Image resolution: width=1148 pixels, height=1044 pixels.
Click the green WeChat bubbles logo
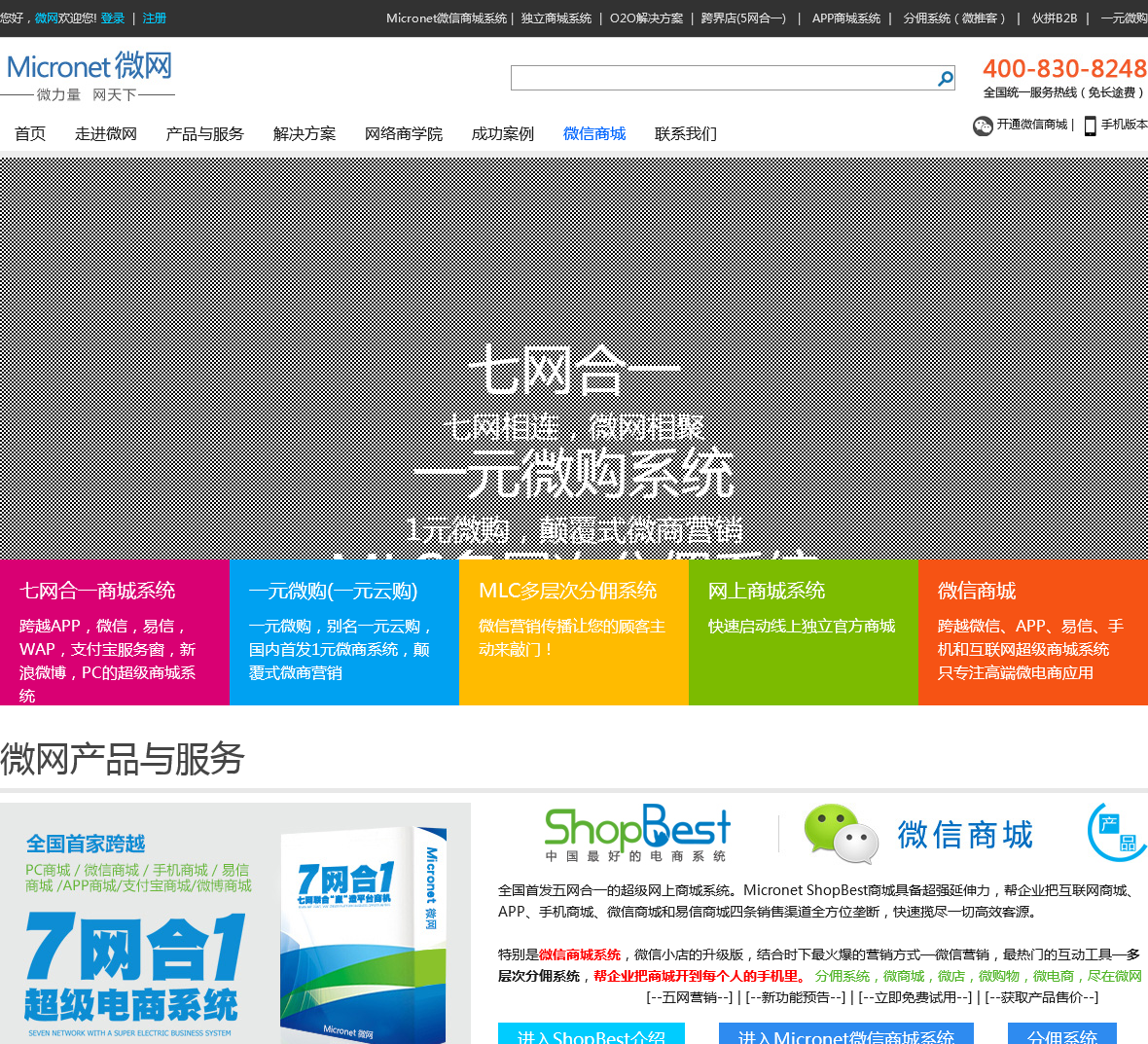coord(841,833)
